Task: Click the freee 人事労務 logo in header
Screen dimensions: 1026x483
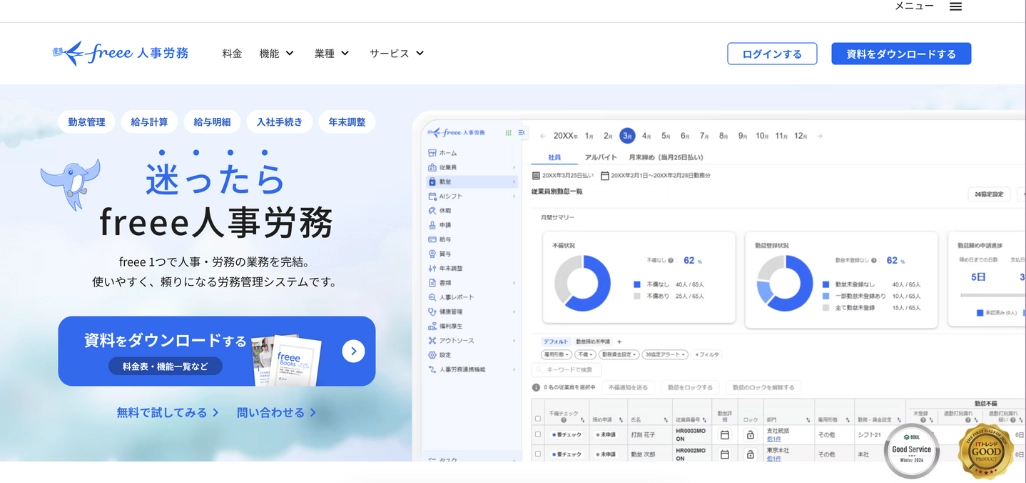Action: [120, 53]
